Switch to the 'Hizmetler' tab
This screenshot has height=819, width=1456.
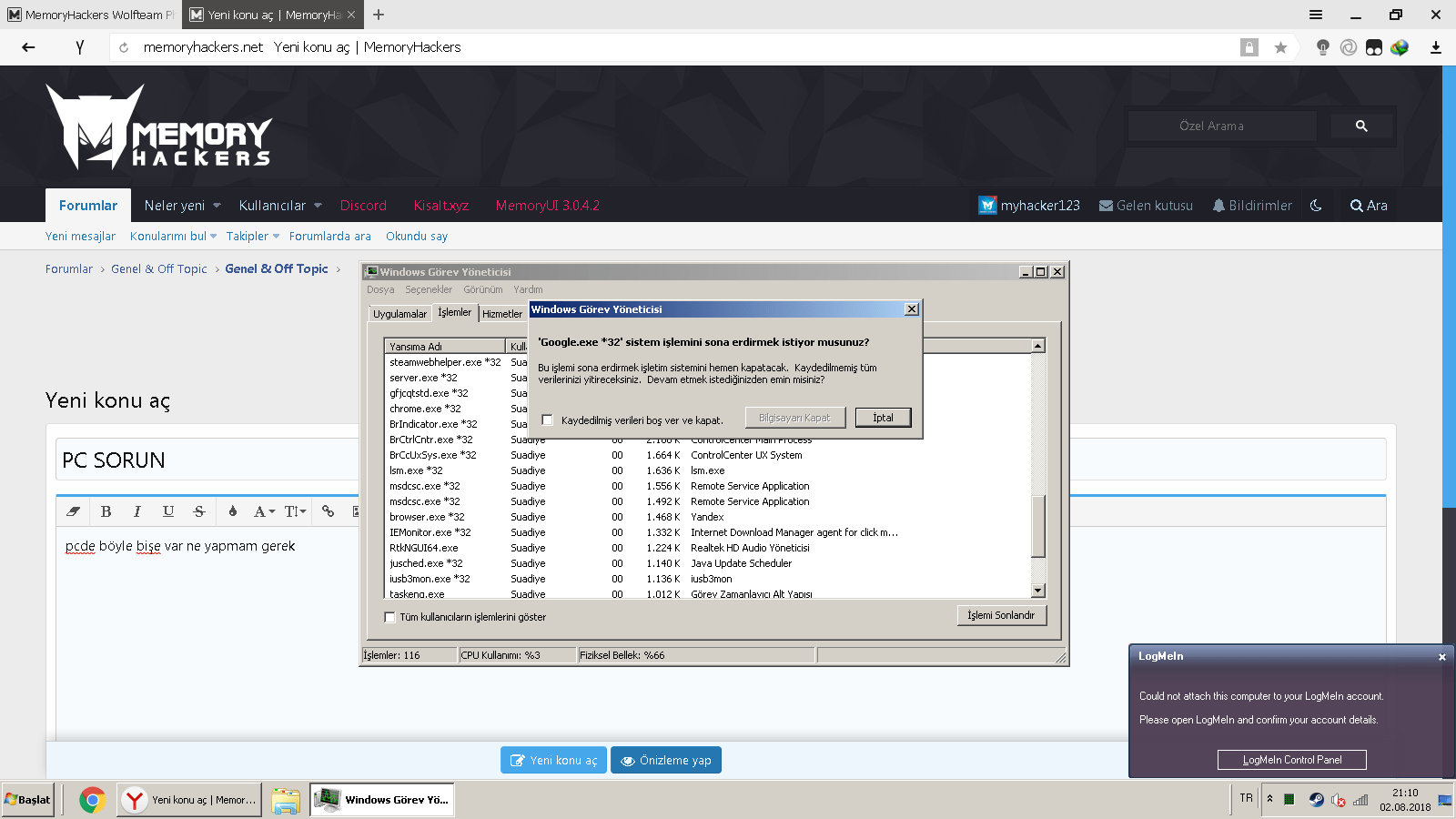pyautogui.click(x=502, y=314)
